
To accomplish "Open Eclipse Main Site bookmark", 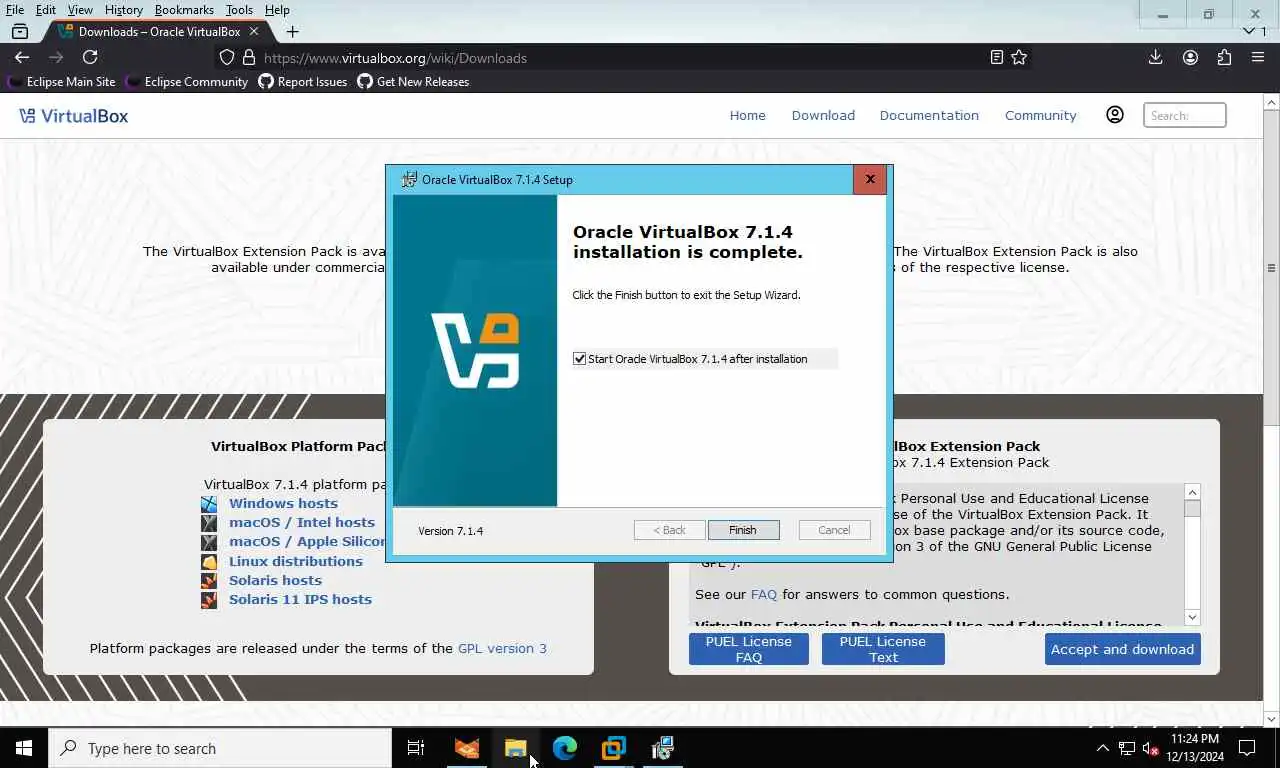I will (61, 82).
